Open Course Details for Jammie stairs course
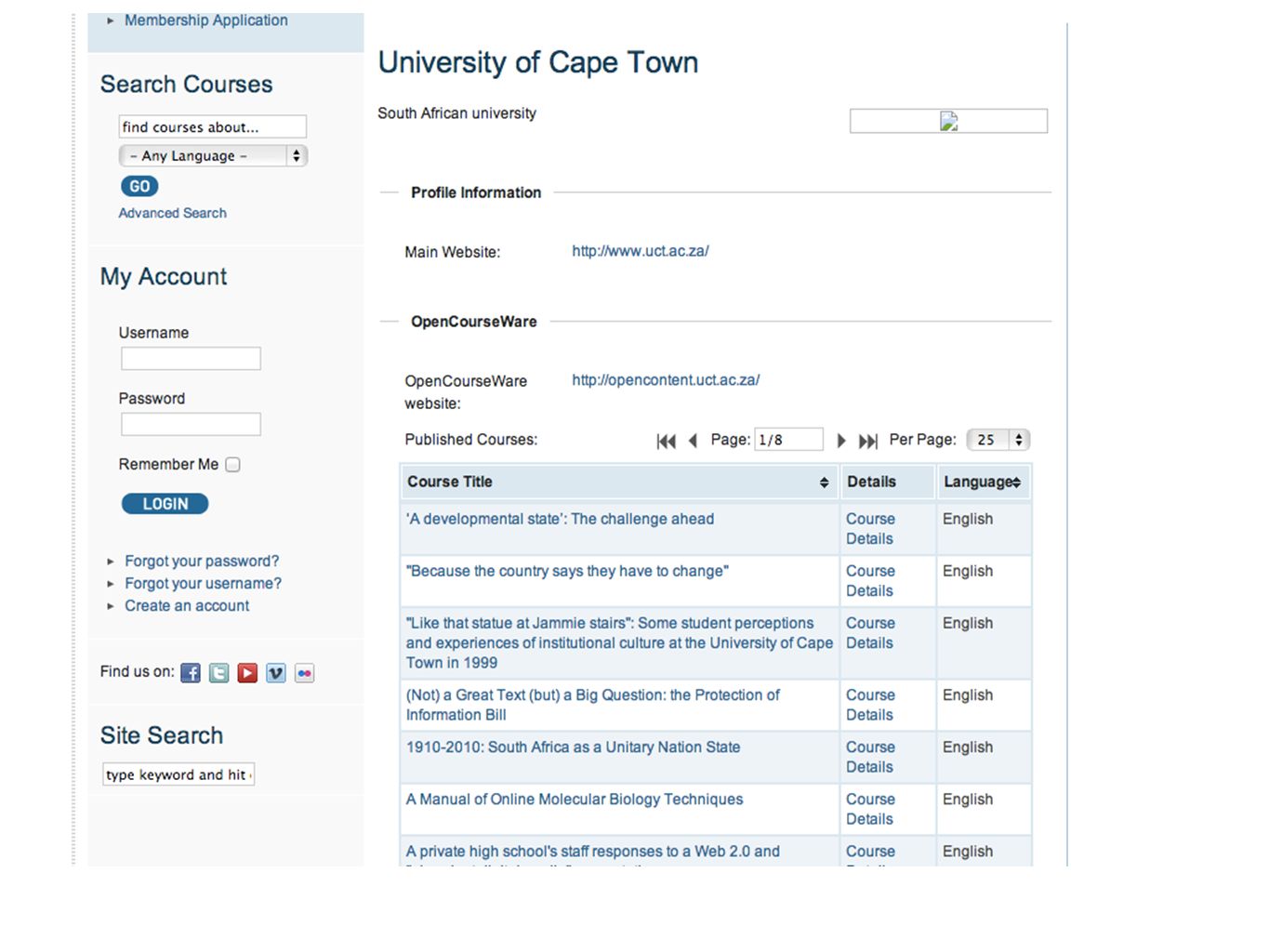This screenshot has width=1269, height=952. tap(870, 633)
